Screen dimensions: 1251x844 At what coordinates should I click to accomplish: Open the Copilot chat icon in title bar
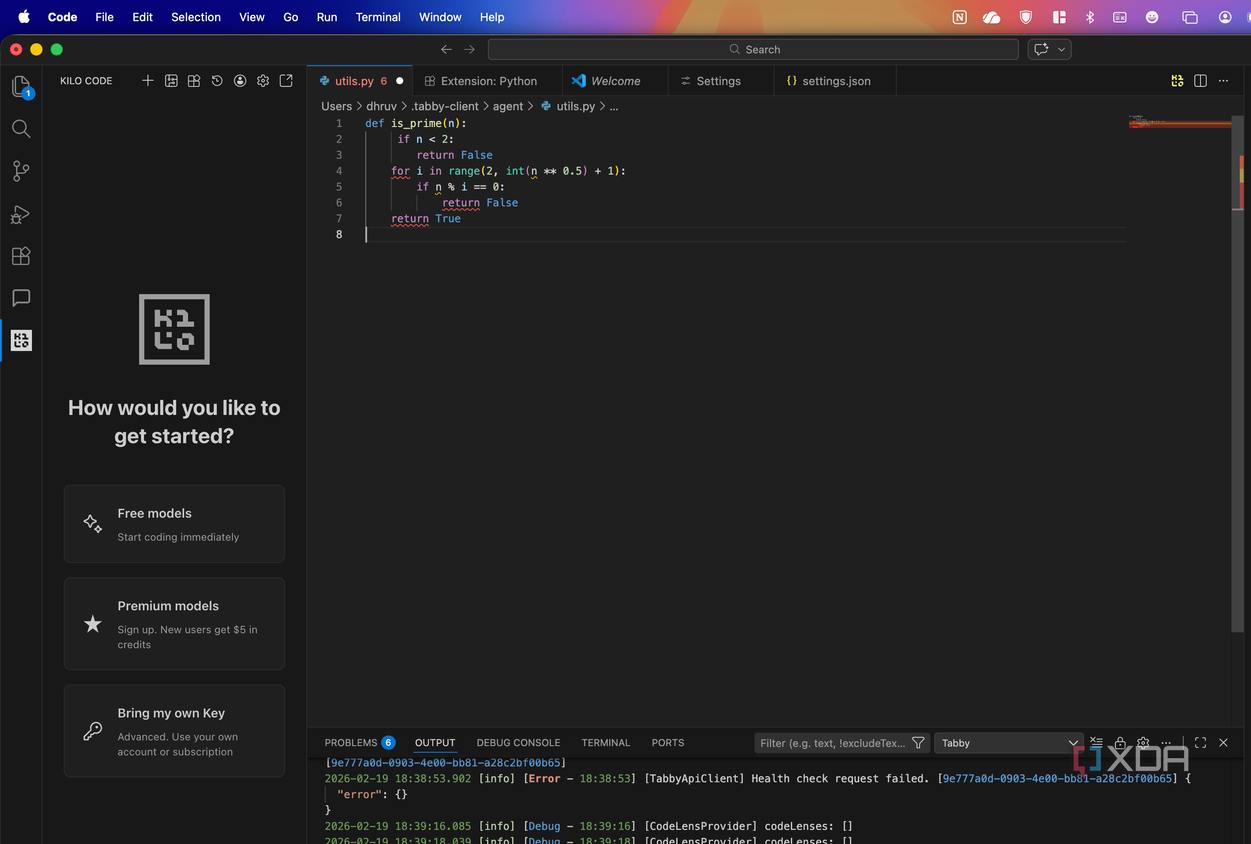pos(1041,49)
